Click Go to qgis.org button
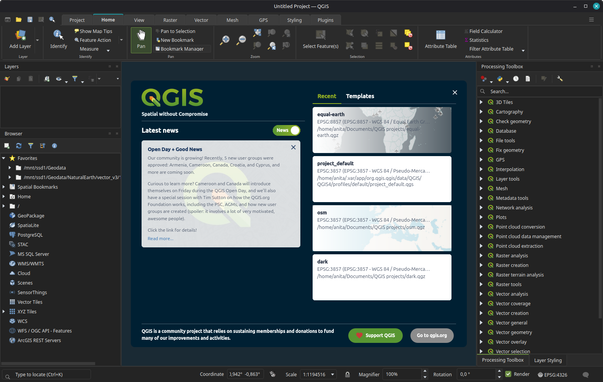This screenshot has height=382, width=603. pyautogui.click(x=432, y=335)
